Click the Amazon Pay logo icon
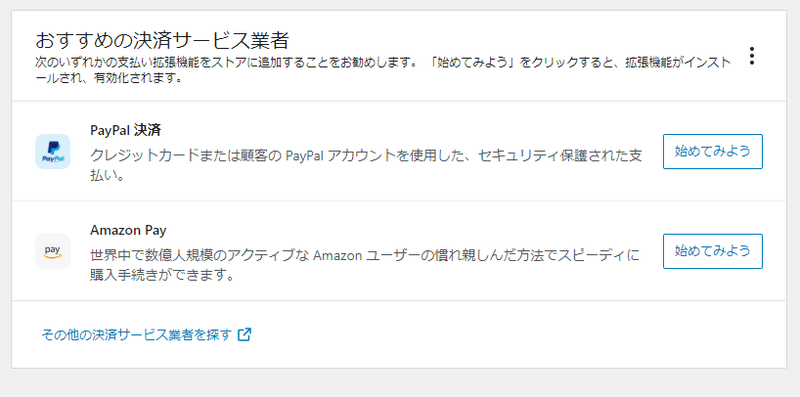Screen dimensions: 800x397 point(53,251)
